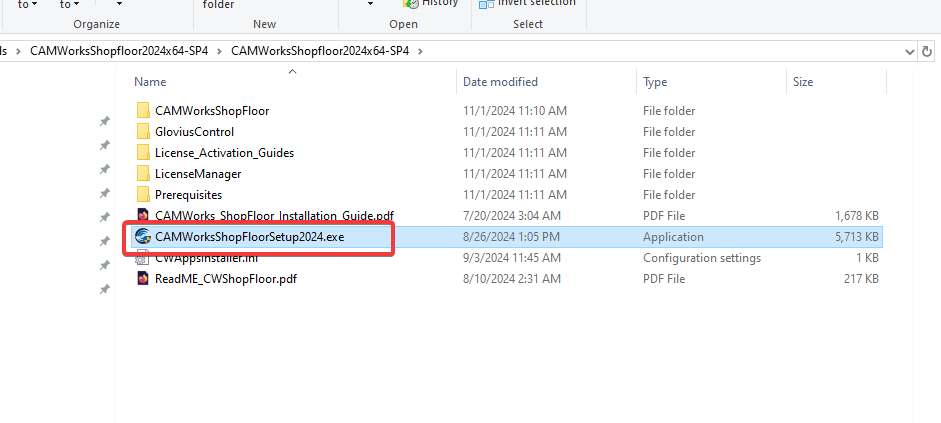Select the GloviusControl folder icon
Viewport: 941px width, 423px height.
[x=143, y=131]
